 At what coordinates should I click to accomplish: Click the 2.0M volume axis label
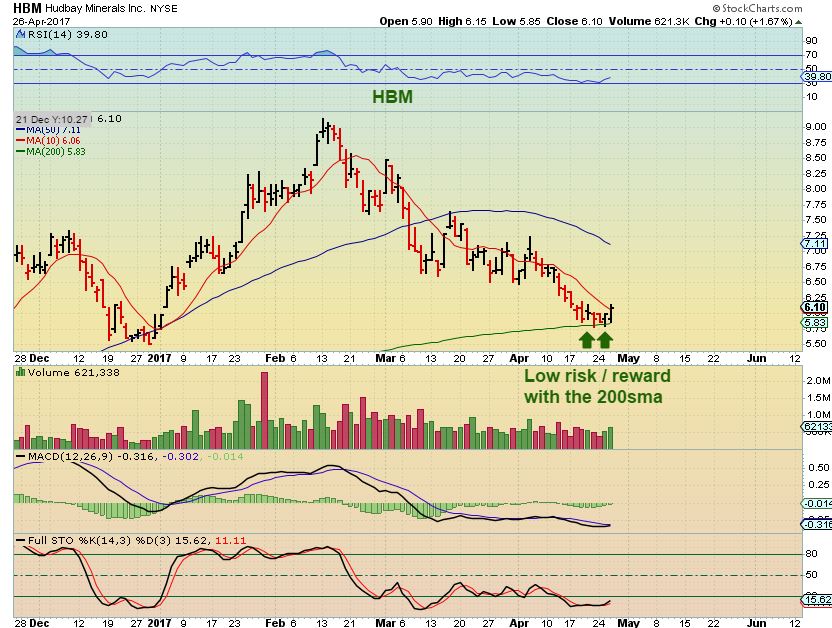[818, 380]
